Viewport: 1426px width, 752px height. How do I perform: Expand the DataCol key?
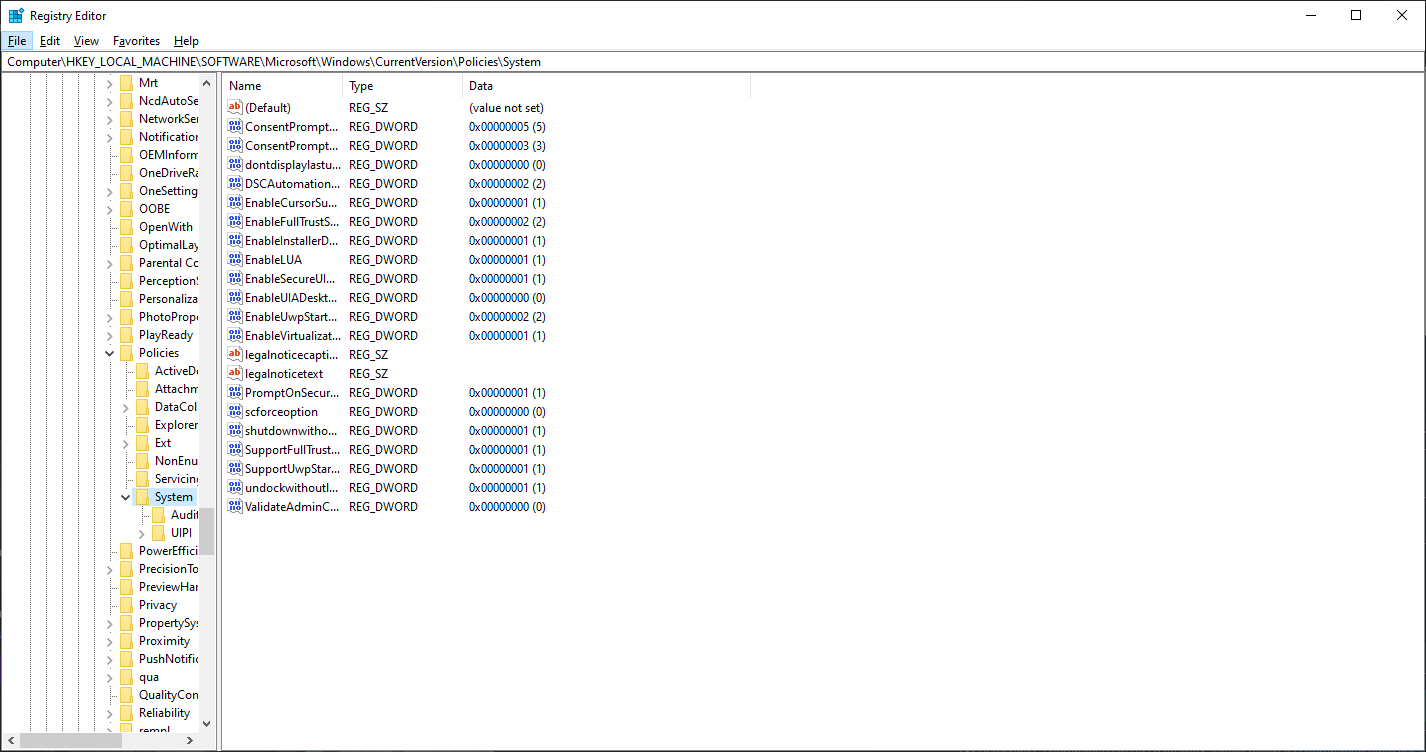[x=126, y=407]
